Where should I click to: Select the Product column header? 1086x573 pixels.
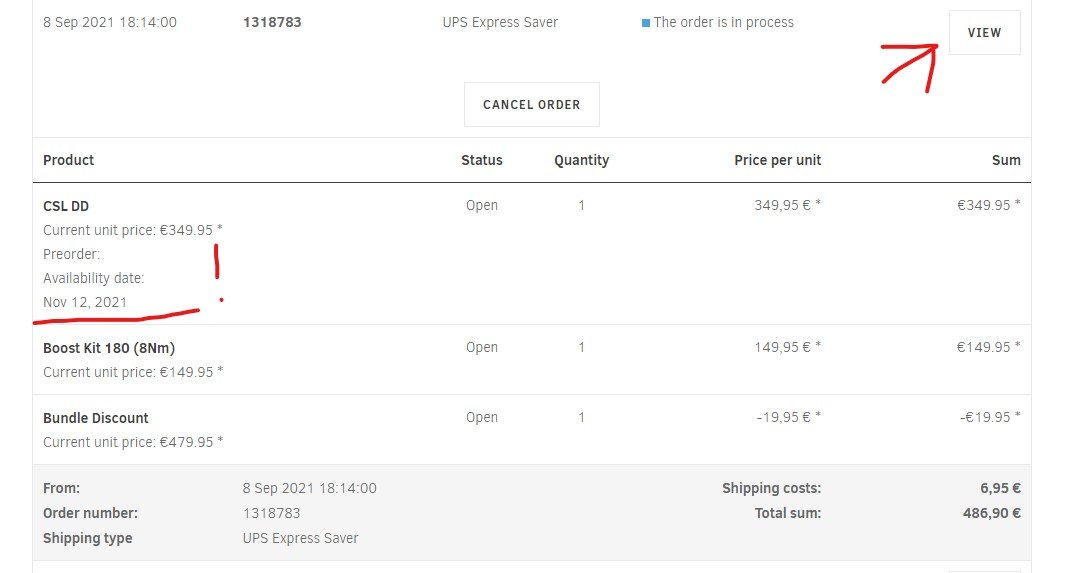(69, 160)
